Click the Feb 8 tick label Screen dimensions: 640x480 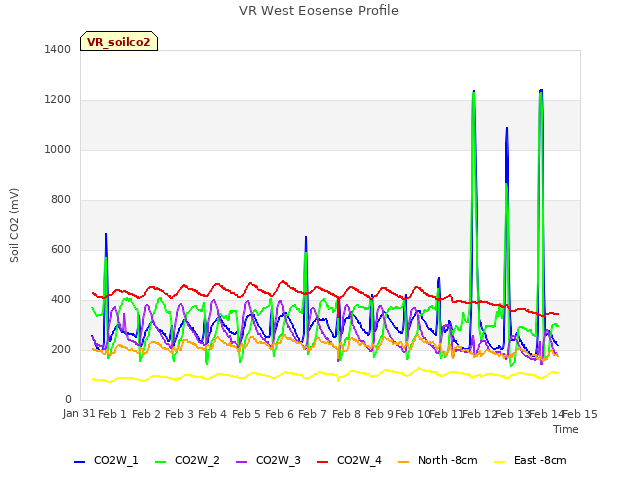pyautogui.click(x=346, y=414)
